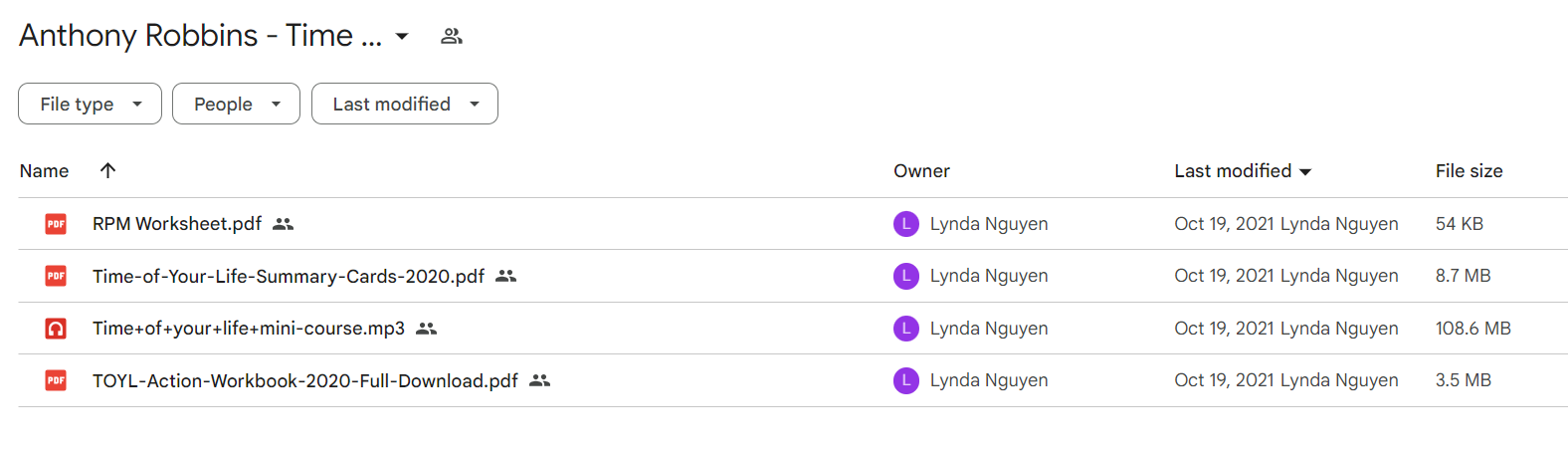
Task: Open the Last modified column sort menu
Action: tap(1243, 171)
